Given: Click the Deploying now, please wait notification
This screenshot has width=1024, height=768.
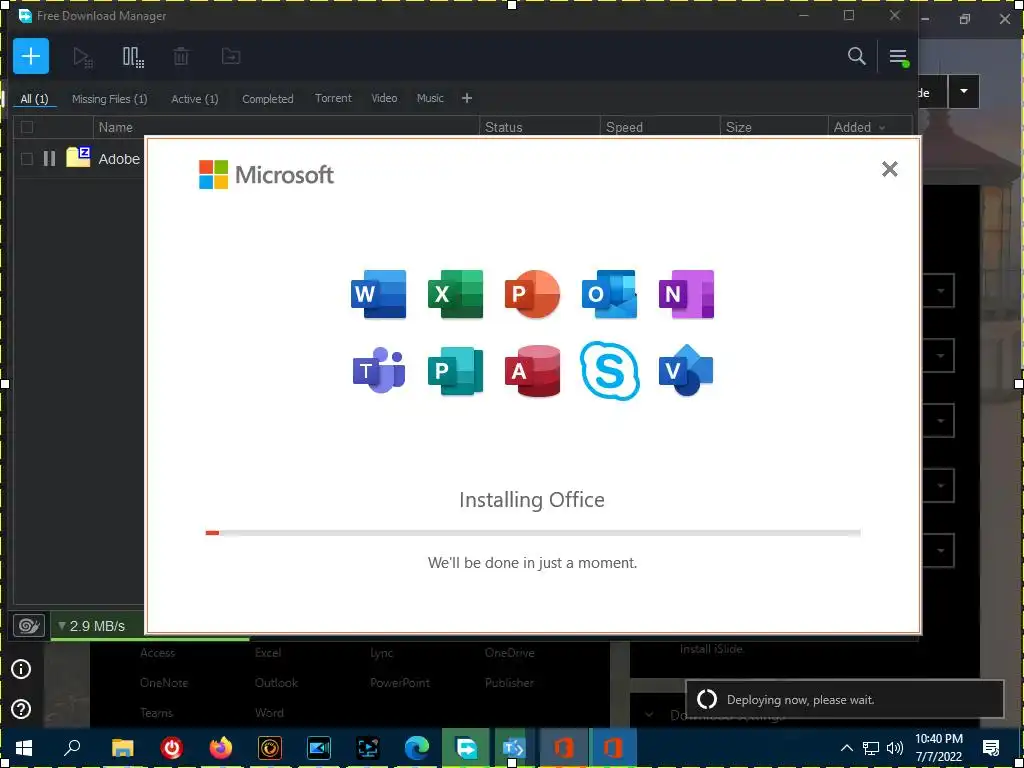Looking at the screenshot, I should (844, 699).
